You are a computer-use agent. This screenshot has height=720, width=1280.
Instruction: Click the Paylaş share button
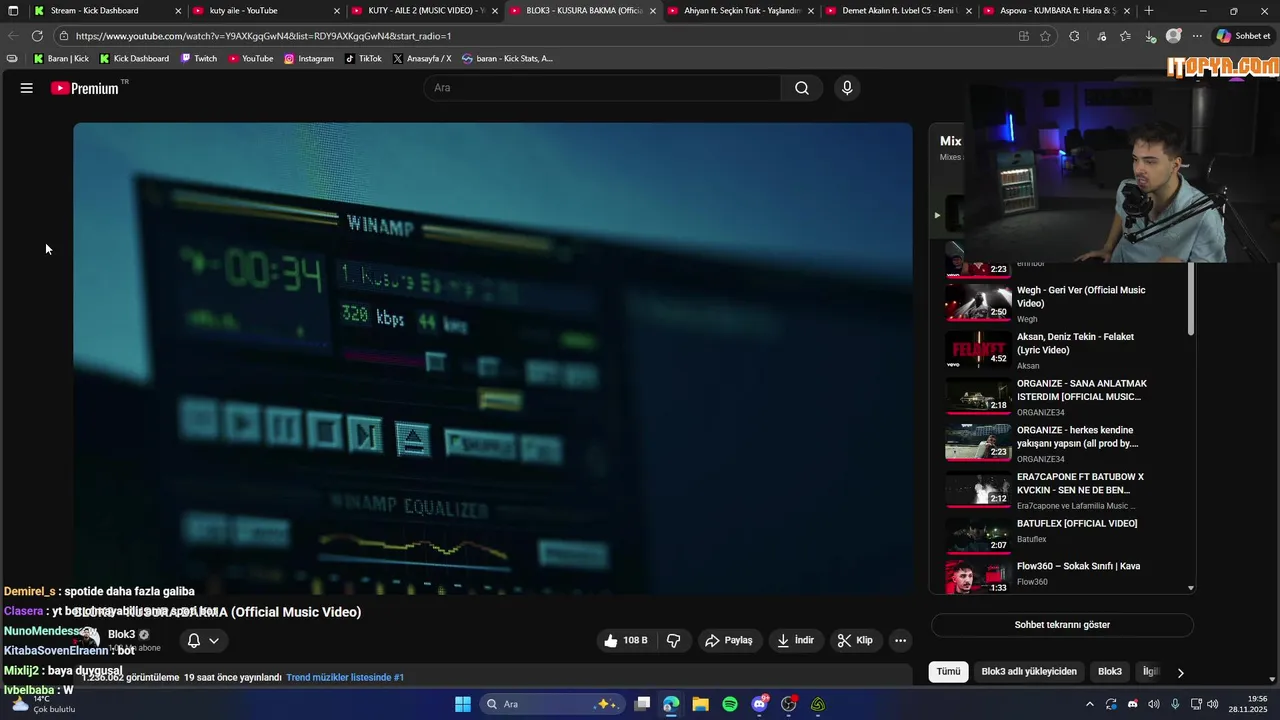click(x=728, y=640)
